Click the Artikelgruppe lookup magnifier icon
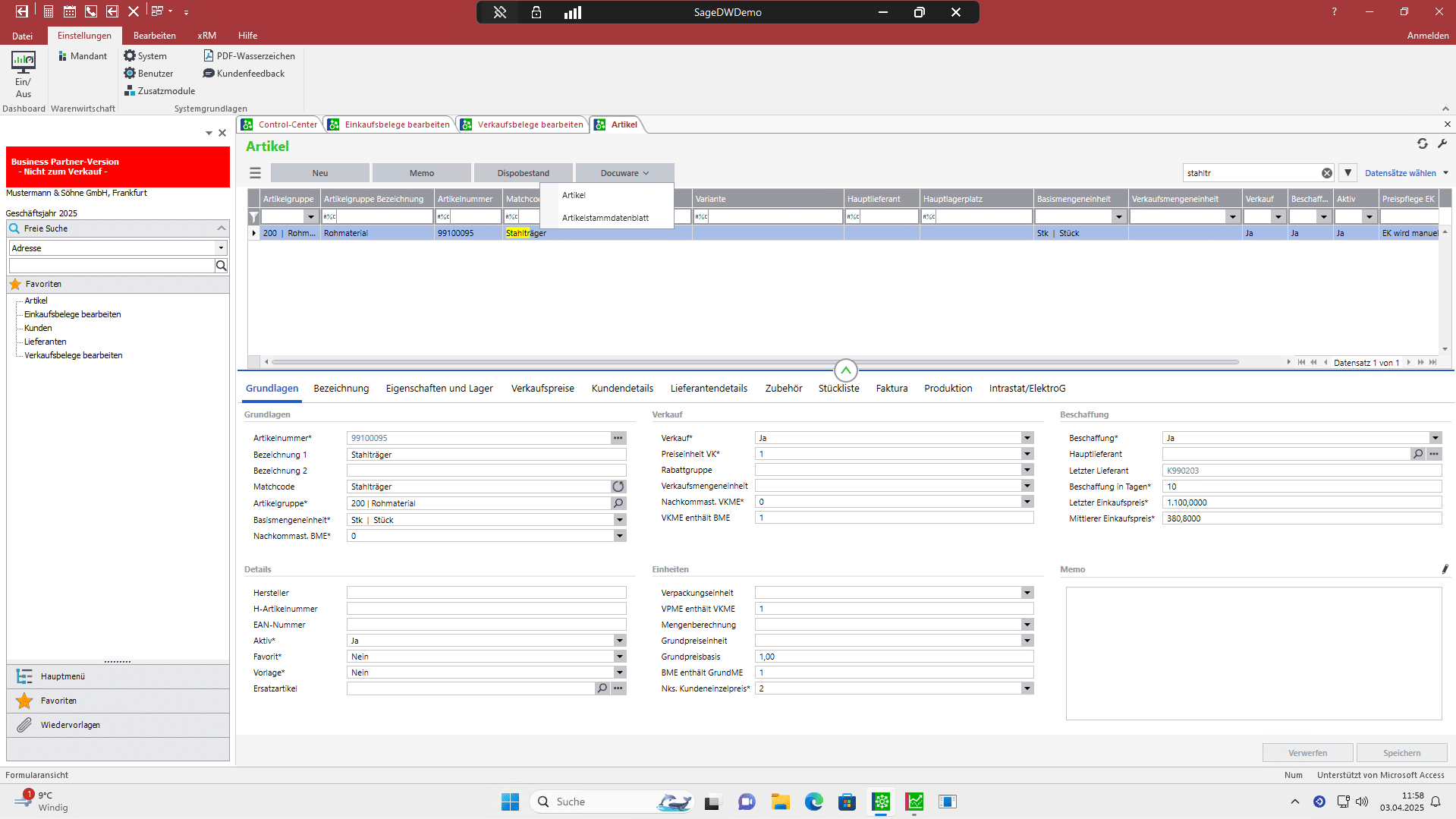Screen dimensions: 1456x819 (618, 503)
